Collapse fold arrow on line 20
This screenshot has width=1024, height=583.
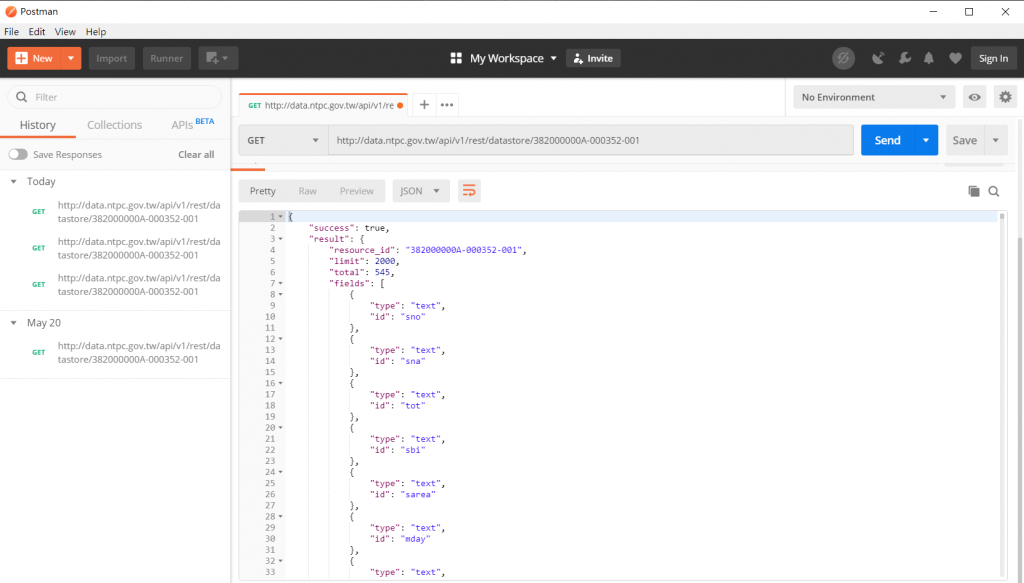[x=281, y=428]
